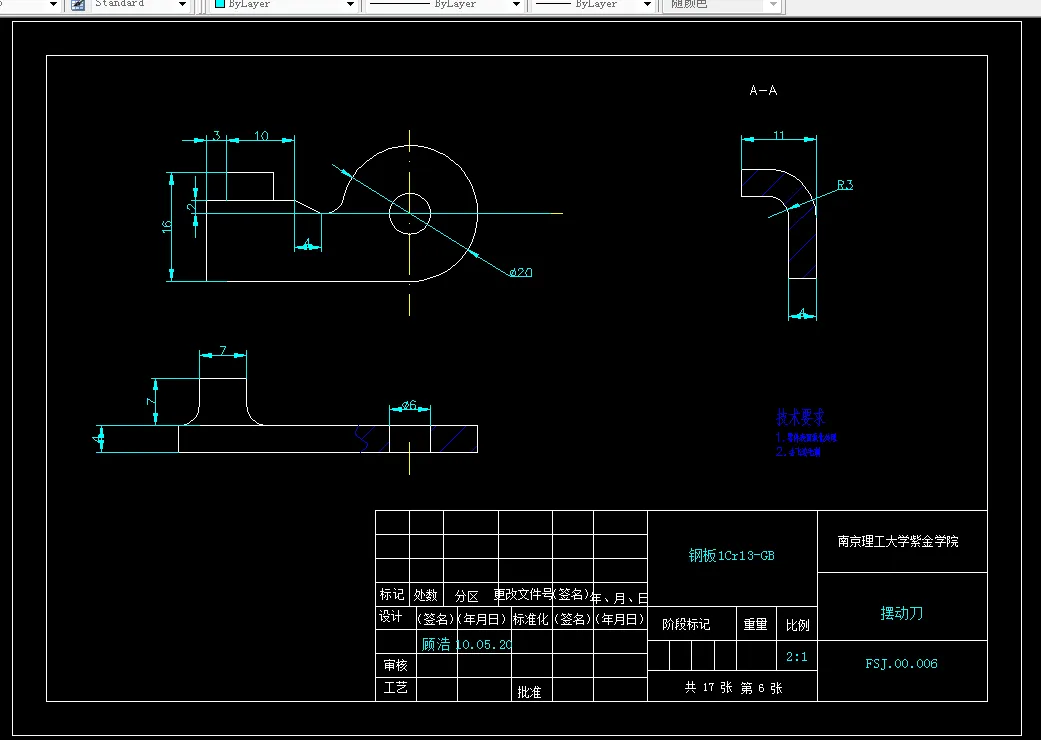Image resolution: width=1041 pixels, height=740 pixels.
Task: Click the 重量 header cell
Action: click(x=756, y=625)
